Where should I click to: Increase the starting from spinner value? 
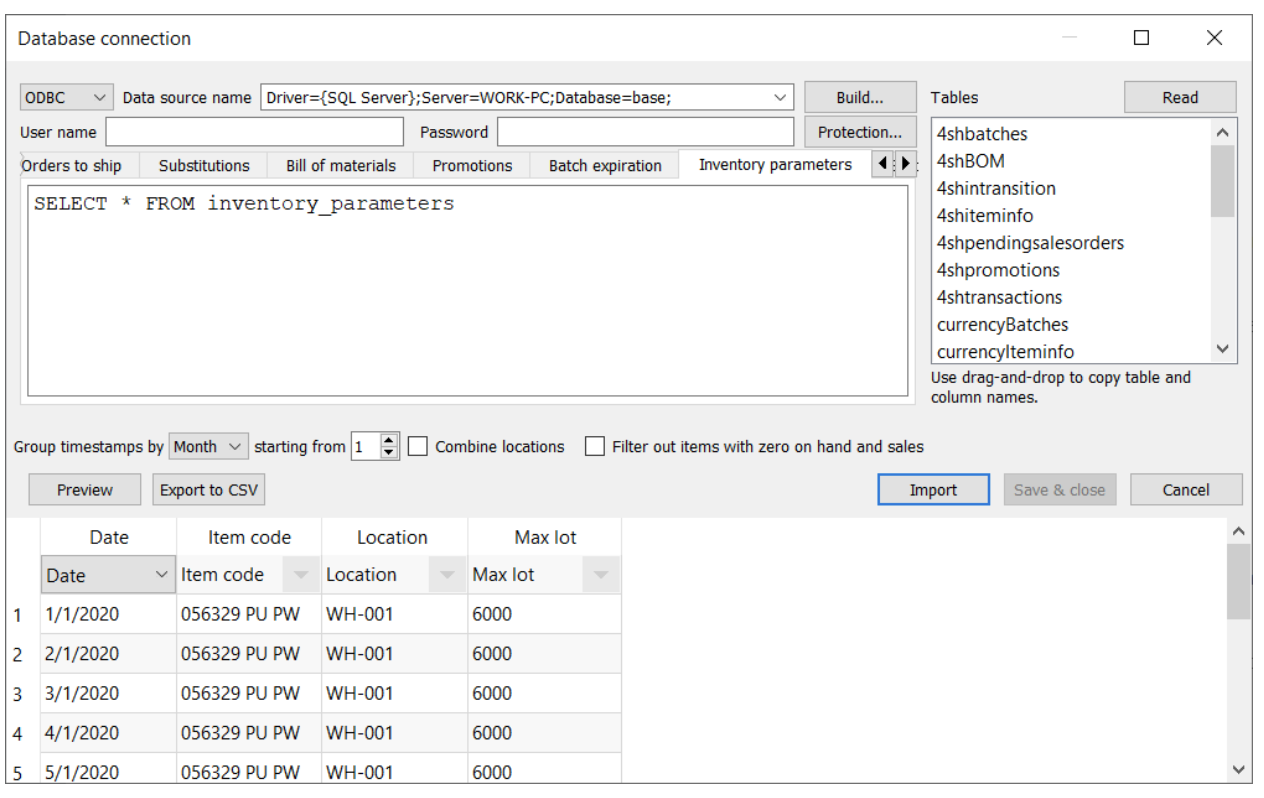click(x=389, y=441)
